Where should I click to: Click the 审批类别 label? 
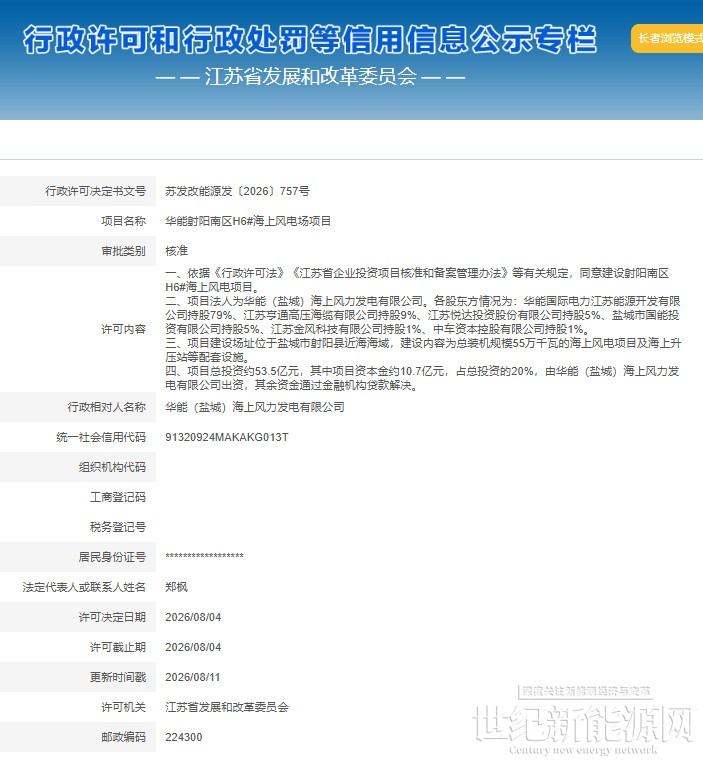coord(123,251)
